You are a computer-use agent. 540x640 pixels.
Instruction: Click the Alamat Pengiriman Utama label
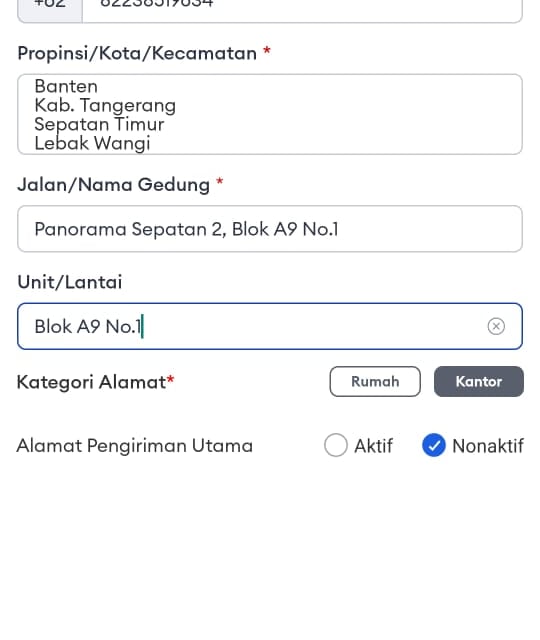pos(135,446)
